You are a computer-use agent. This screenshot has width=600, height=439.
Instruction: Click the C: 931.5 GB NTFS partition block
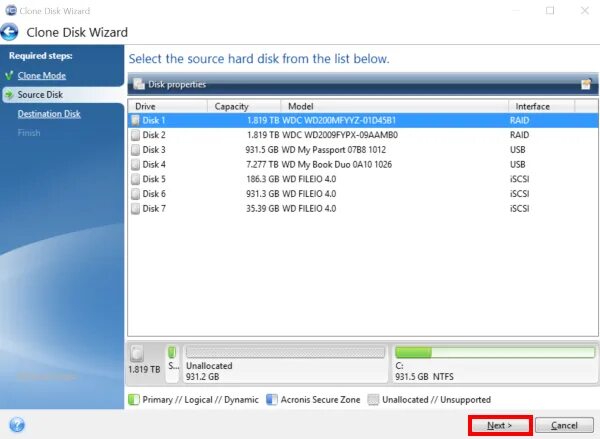(494, 363)
